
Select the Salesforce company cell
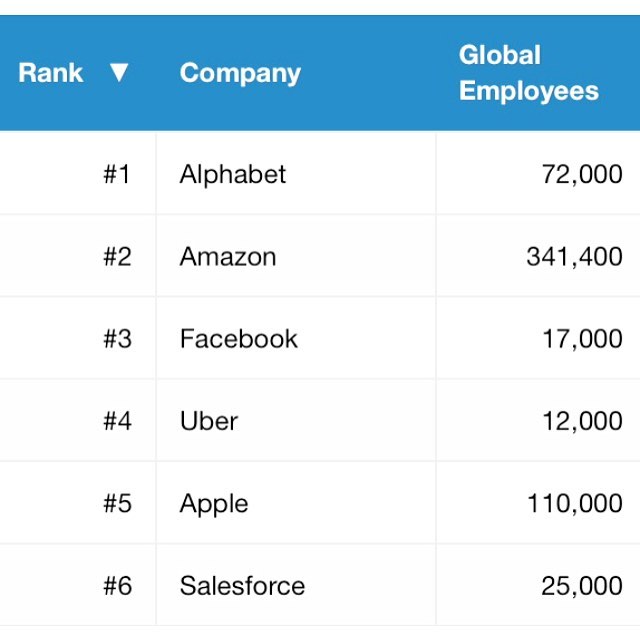click(x=296, y=585)
